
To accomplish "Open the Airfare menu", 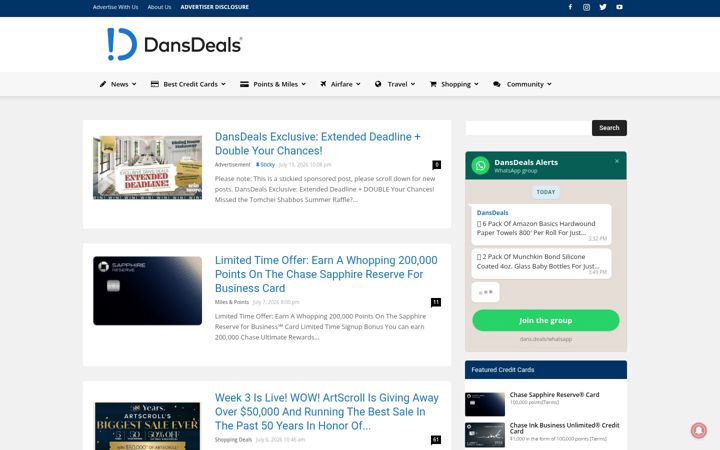I will 340,84.
